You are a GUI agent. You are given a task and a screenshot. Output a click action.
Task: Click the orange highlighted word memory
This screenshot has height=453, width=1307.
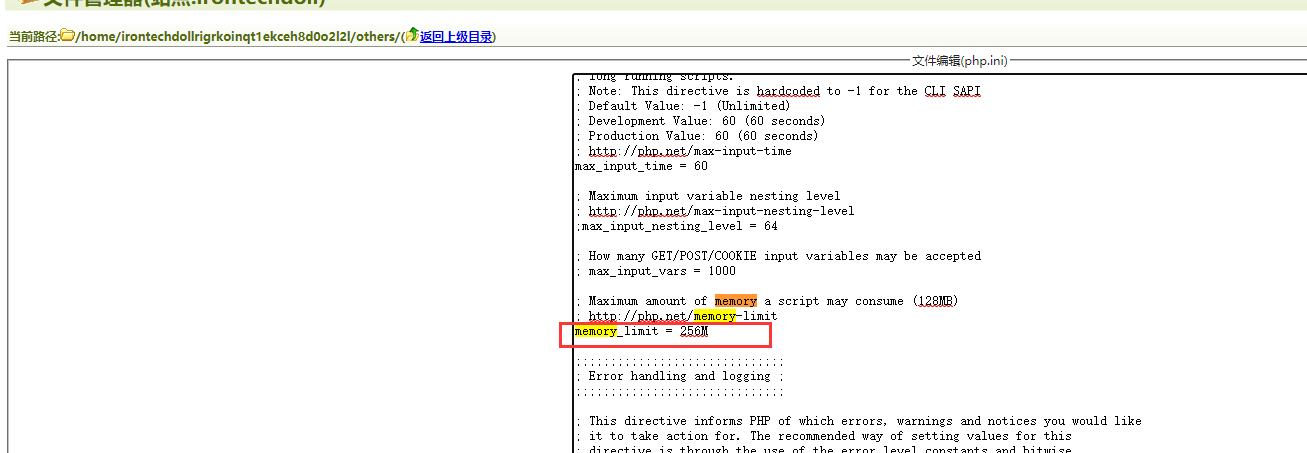[735, 301]
